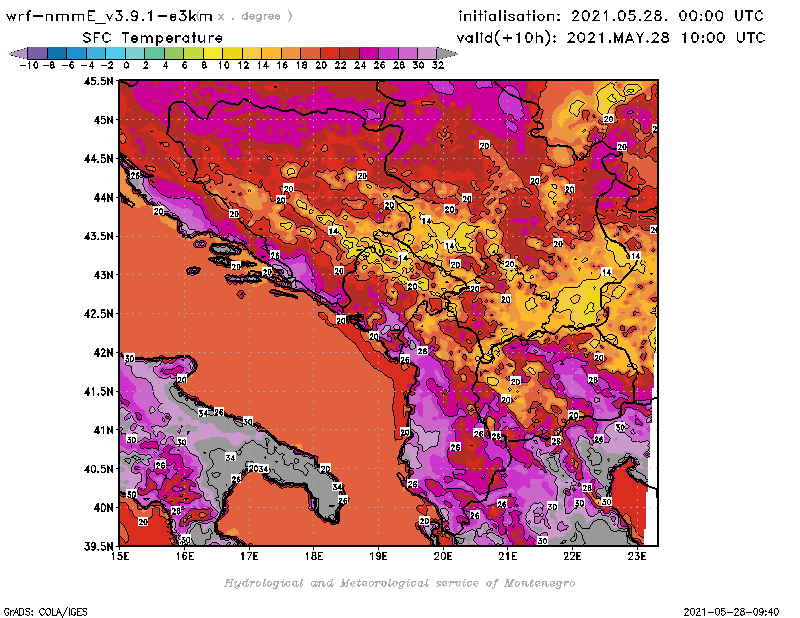This screenshot has width=800, height=618.
Task: Click the bright yellow legend swatch between 8 and 10
Action: coord(213,53)
